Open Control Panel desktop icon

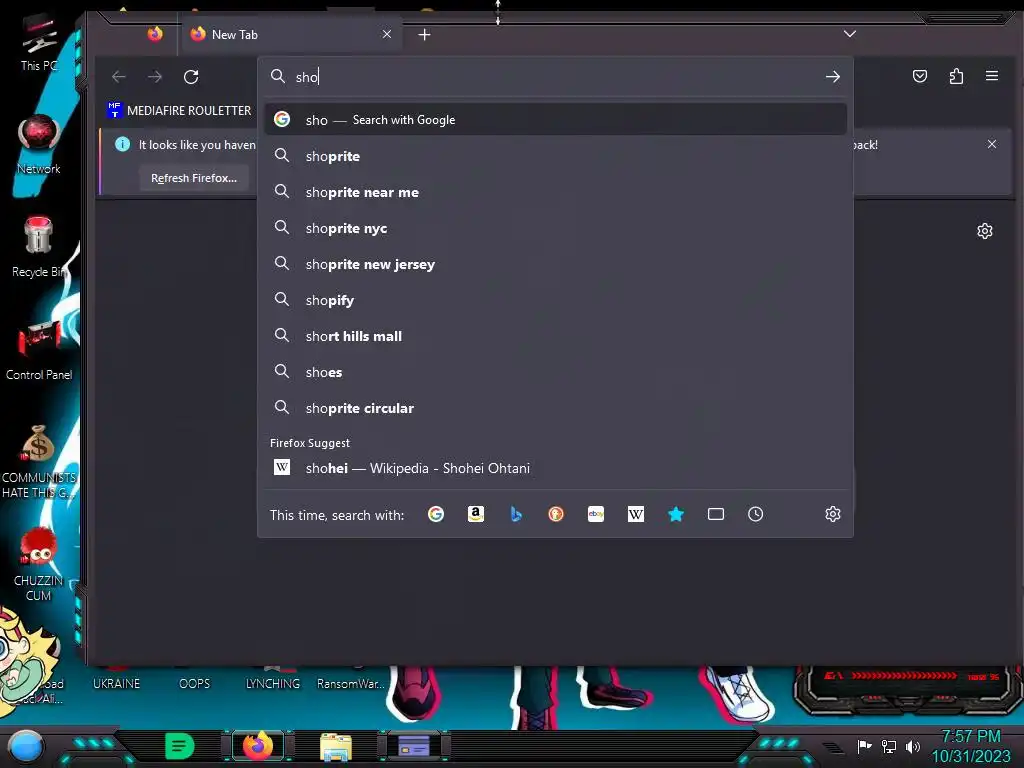pos(39,350)
